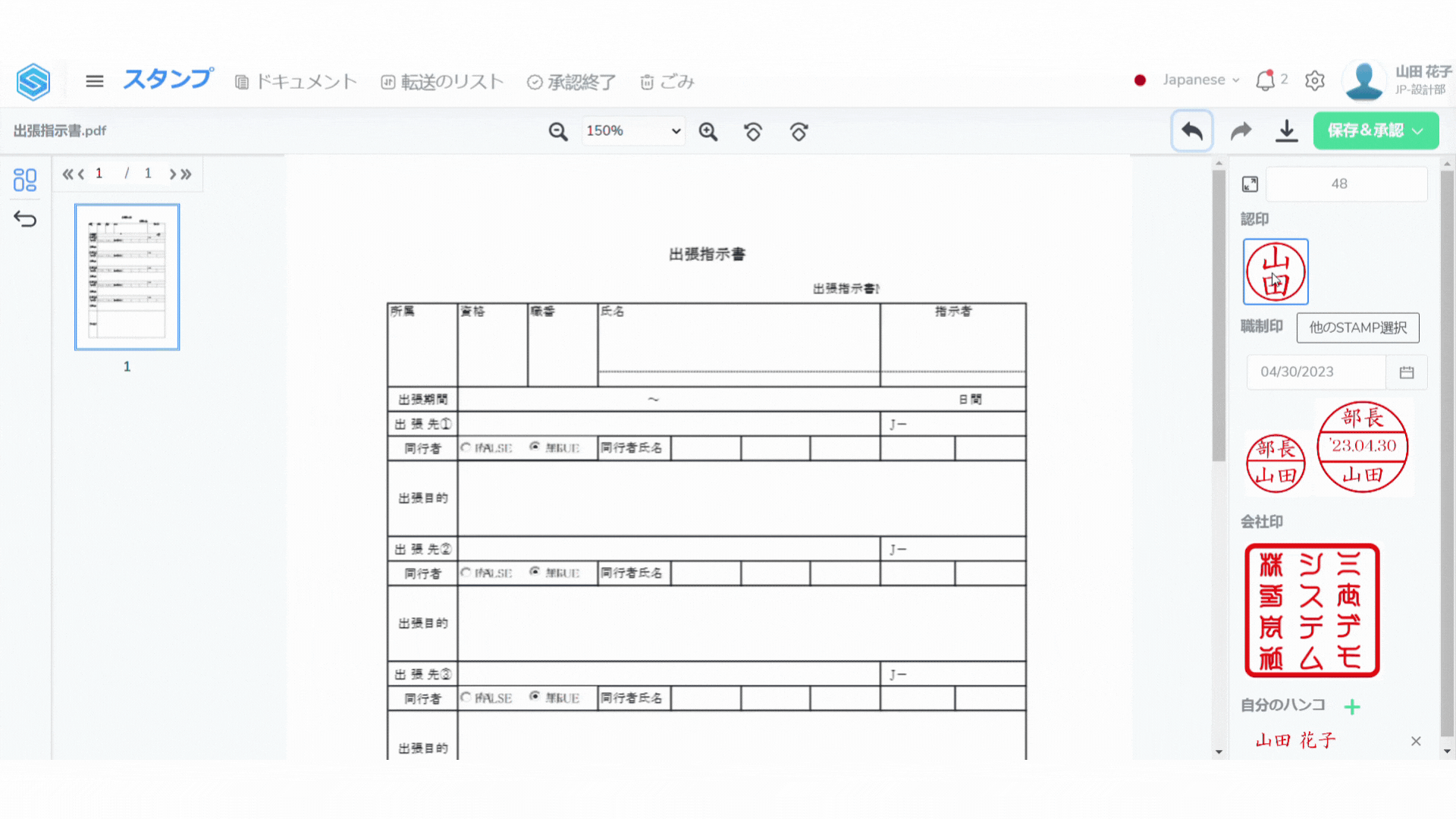Open the 転送のリスト menu
Viewport: 1456px width, 819px height.
[x=442, y=82]
